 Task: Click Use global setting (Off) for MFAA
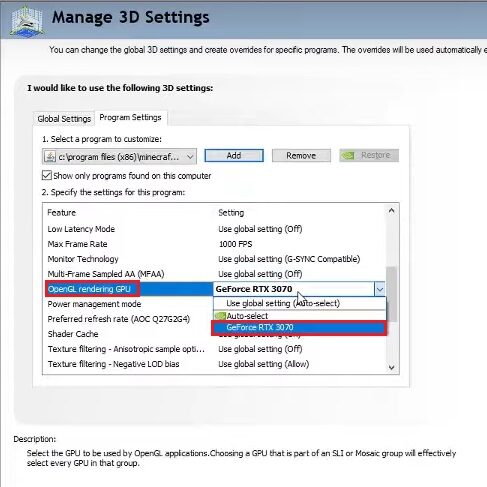(x=260, y=274)
